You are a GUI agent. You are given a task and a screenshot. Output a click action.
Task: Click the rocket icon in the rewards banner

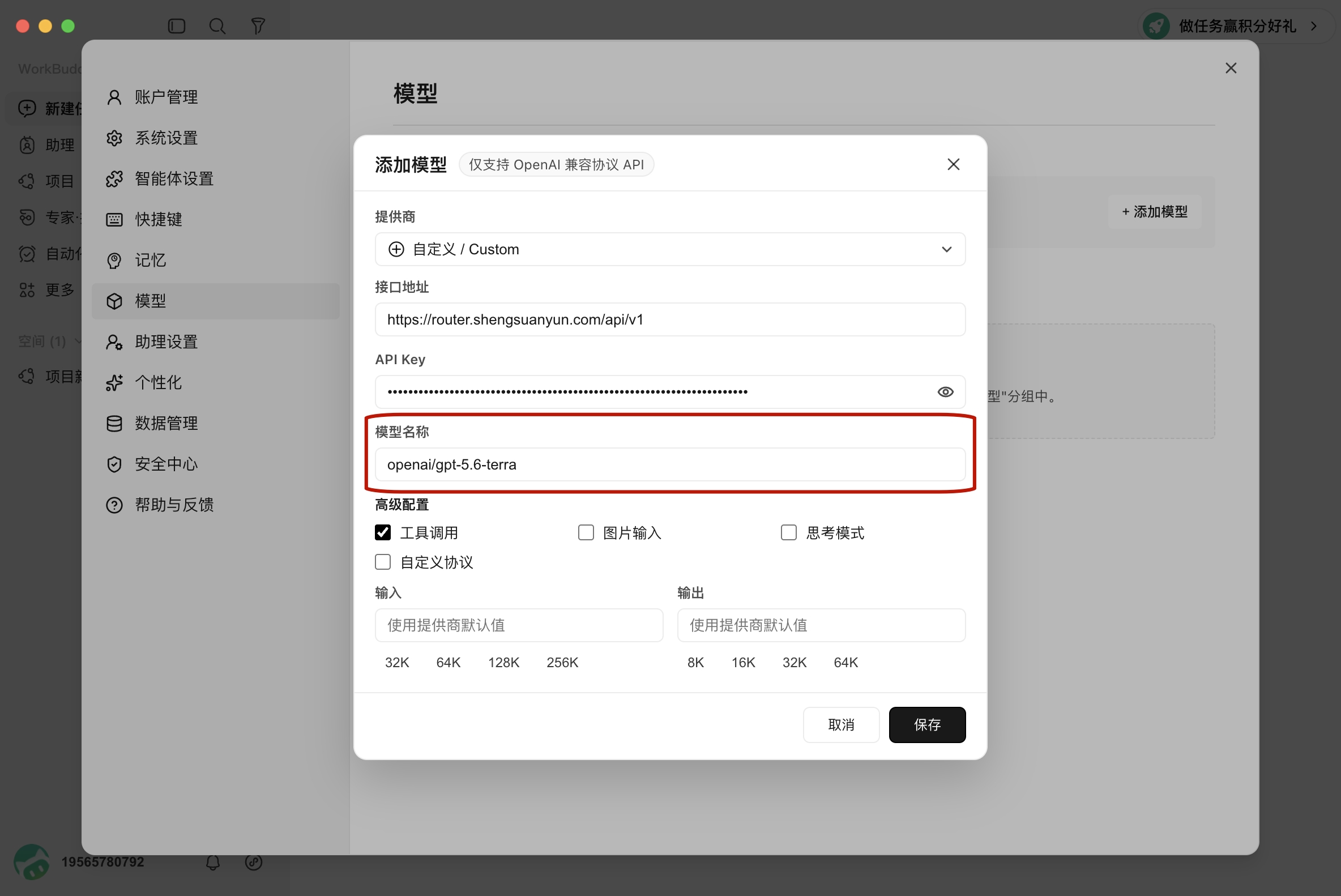pos(1156,25)
